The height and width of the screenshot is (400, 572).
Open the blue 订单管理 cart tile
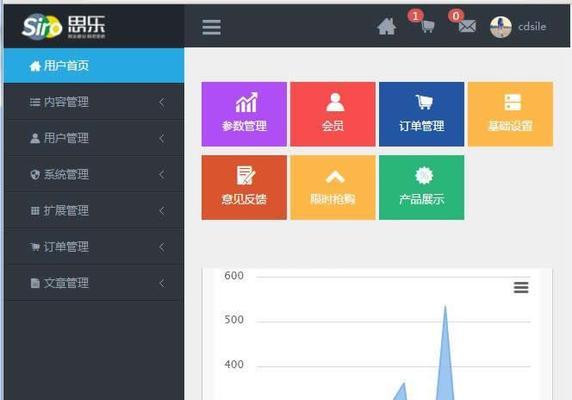pyautogui.click(x=422, y=114)
